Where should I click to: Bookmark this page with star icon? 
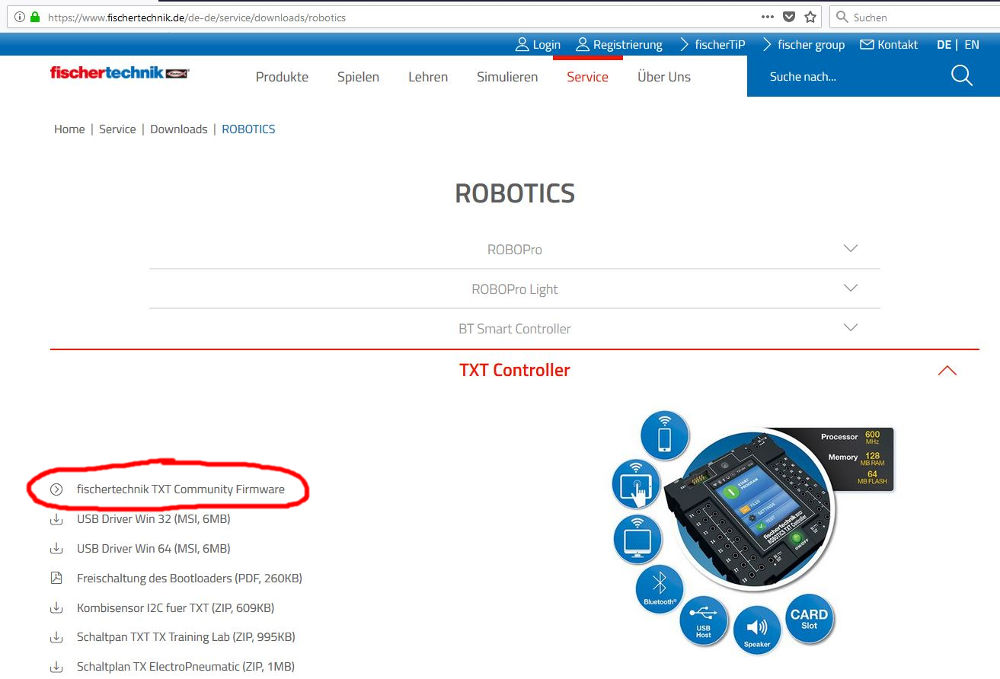tap(811, 17)
